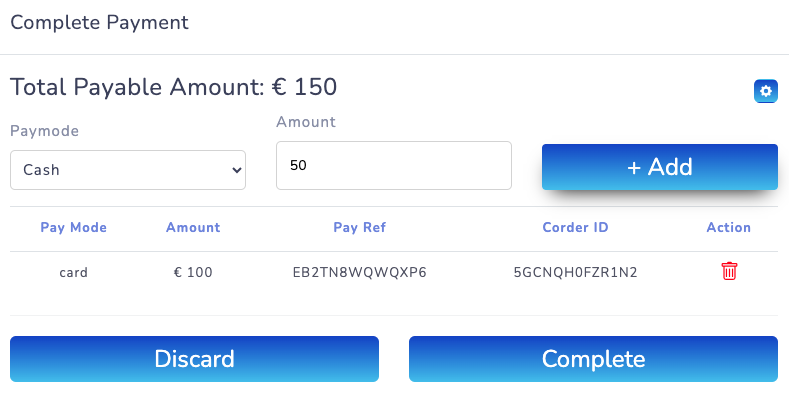Select corder ID 5GCNQH0FZR1N2
The image size is (789, 408).
(575, 272)
